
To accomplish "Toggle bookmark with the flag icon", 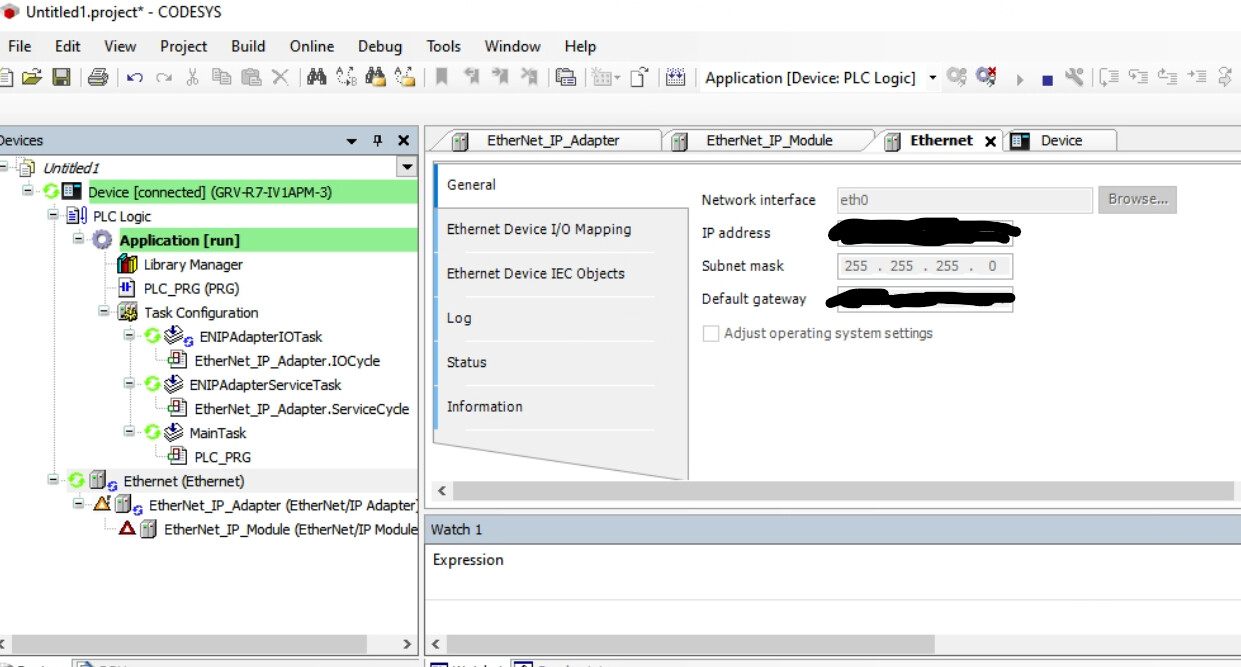I will click(x=441, y=77).
